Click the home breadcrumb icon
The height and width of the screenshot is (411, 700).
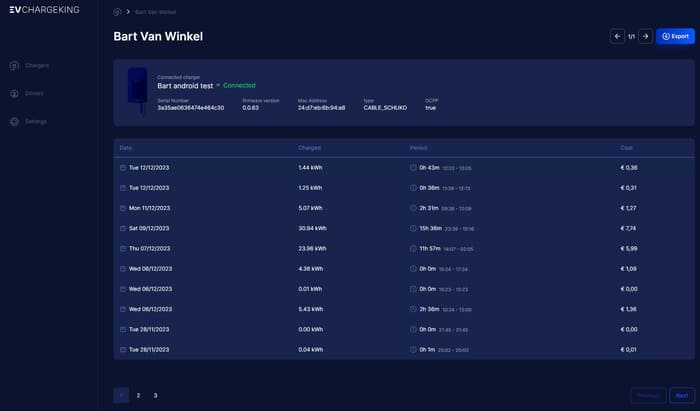pos(117,12)
